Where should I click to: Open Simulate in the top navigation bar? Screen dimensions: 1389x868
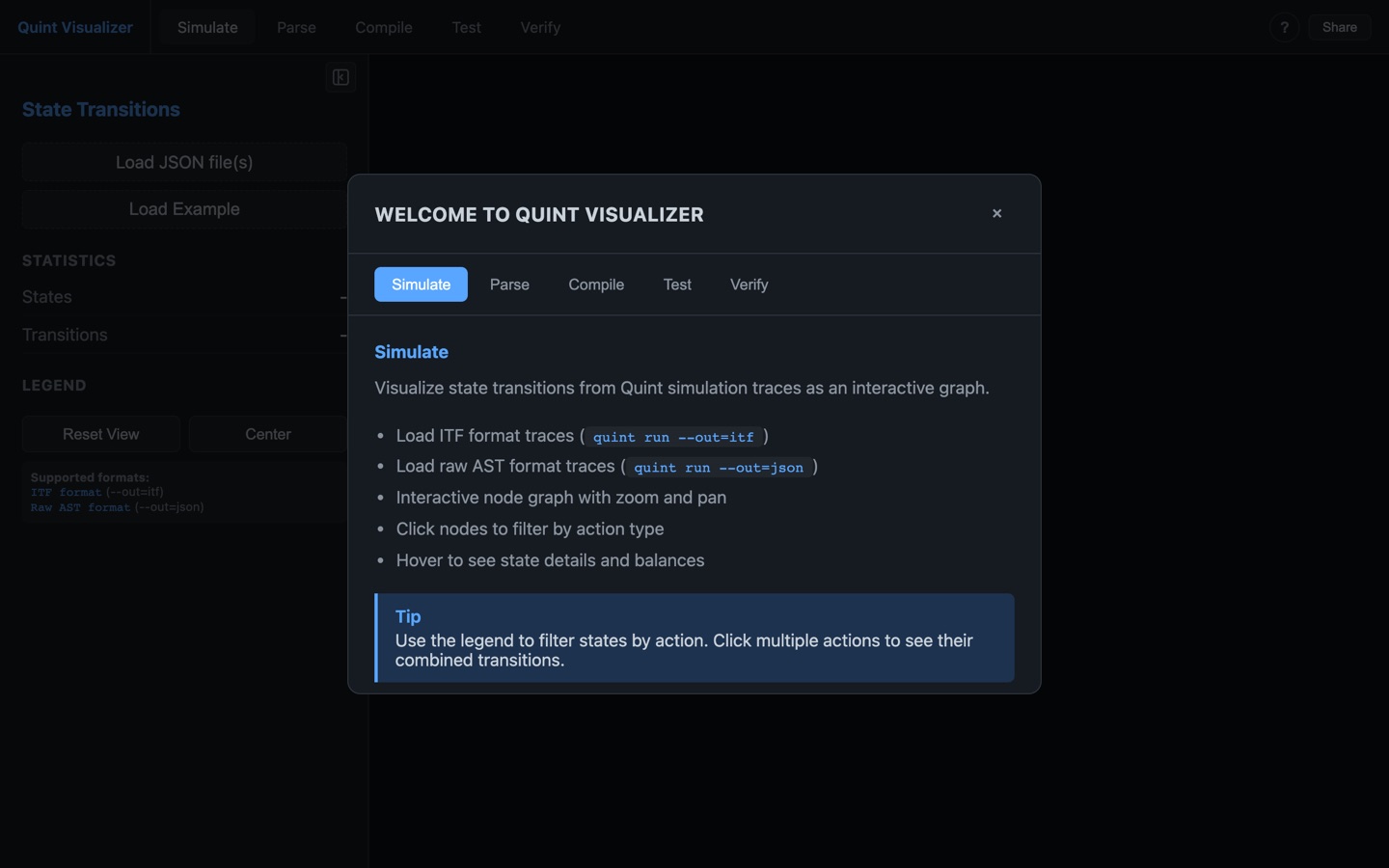click(x=207, y=27)
